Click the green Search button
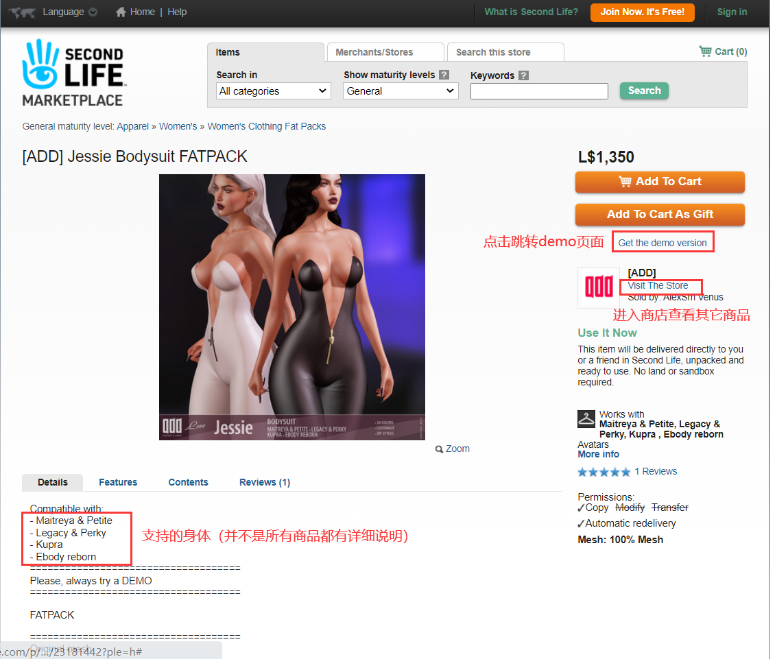 (x=644, y=90)
